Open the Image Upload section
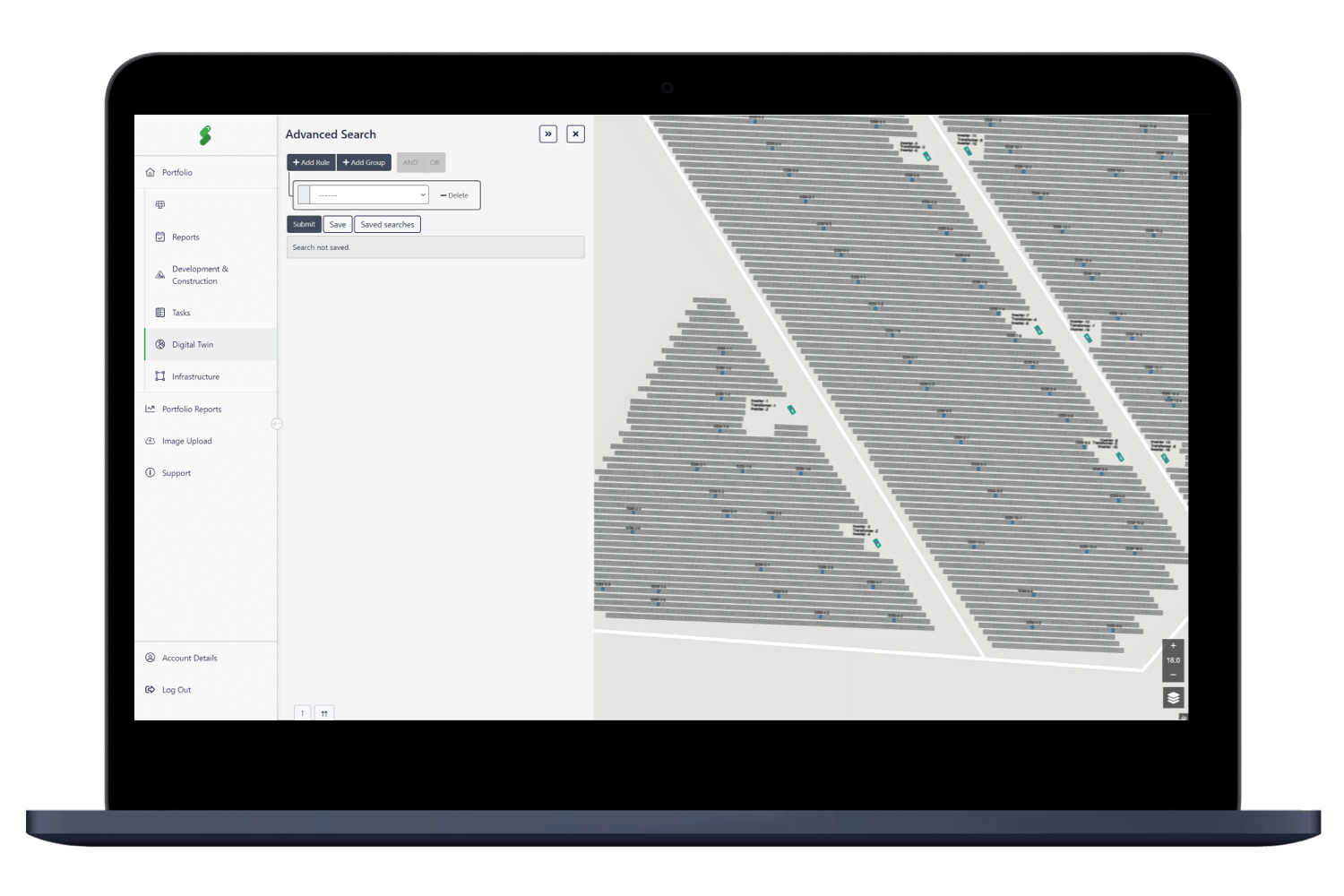Viewport: 1344px width, 896px height. click(186, 441)
